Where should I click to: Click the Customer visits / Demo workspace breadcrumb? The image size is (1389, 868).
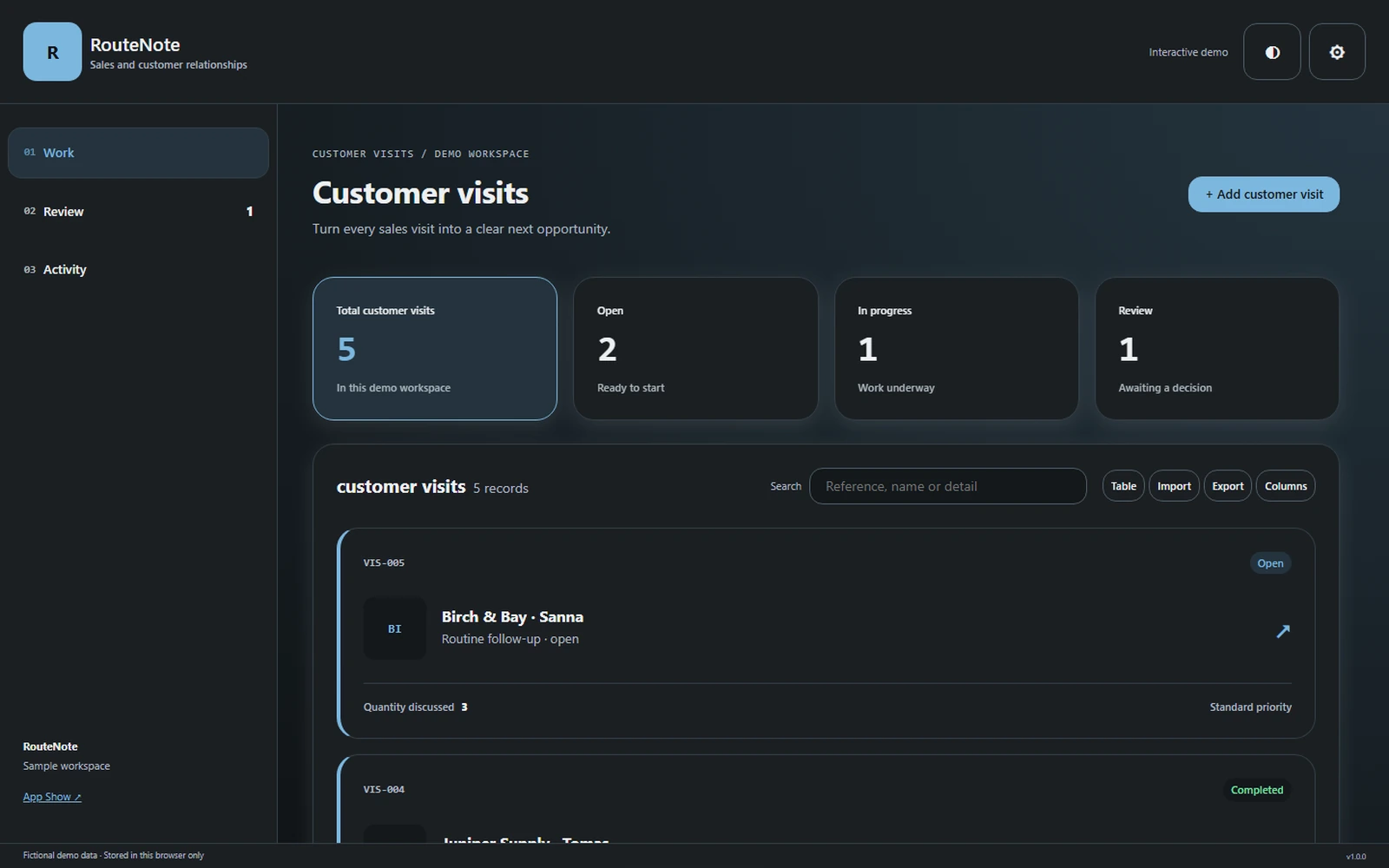tap(420, 154)
